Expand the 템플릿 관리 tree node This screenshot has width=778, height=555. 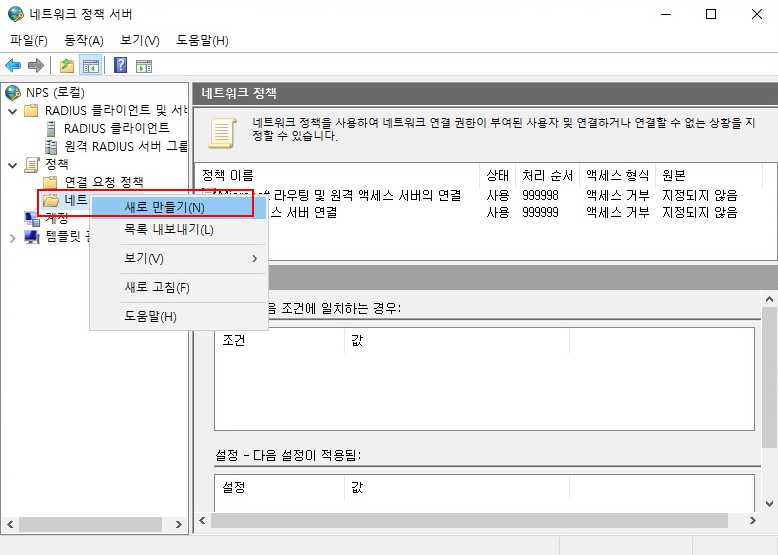12,237
